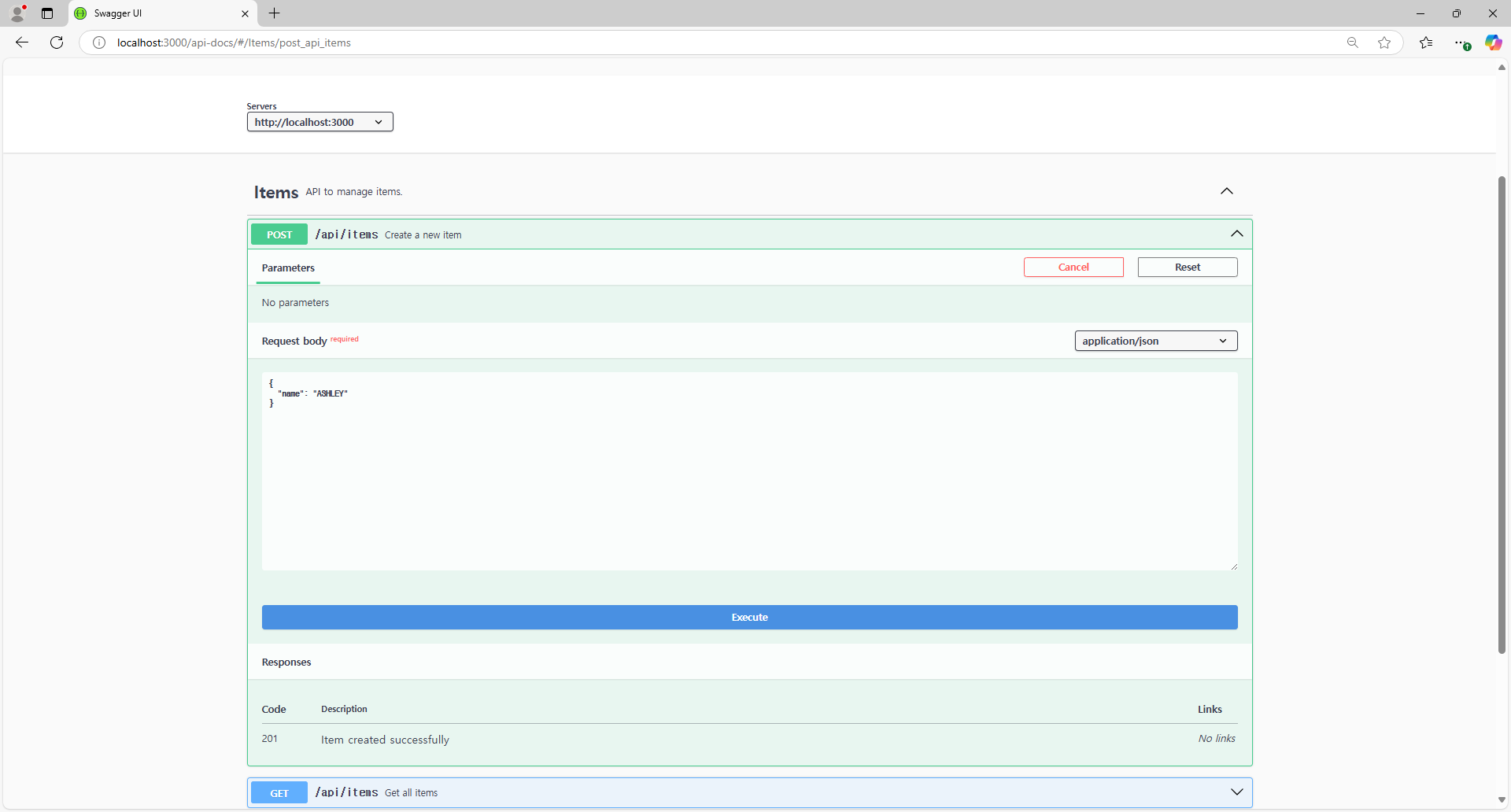This screenshot has width=1511, height=812.
Task: Minimize the browser window
Action: tap(1420, 13)
